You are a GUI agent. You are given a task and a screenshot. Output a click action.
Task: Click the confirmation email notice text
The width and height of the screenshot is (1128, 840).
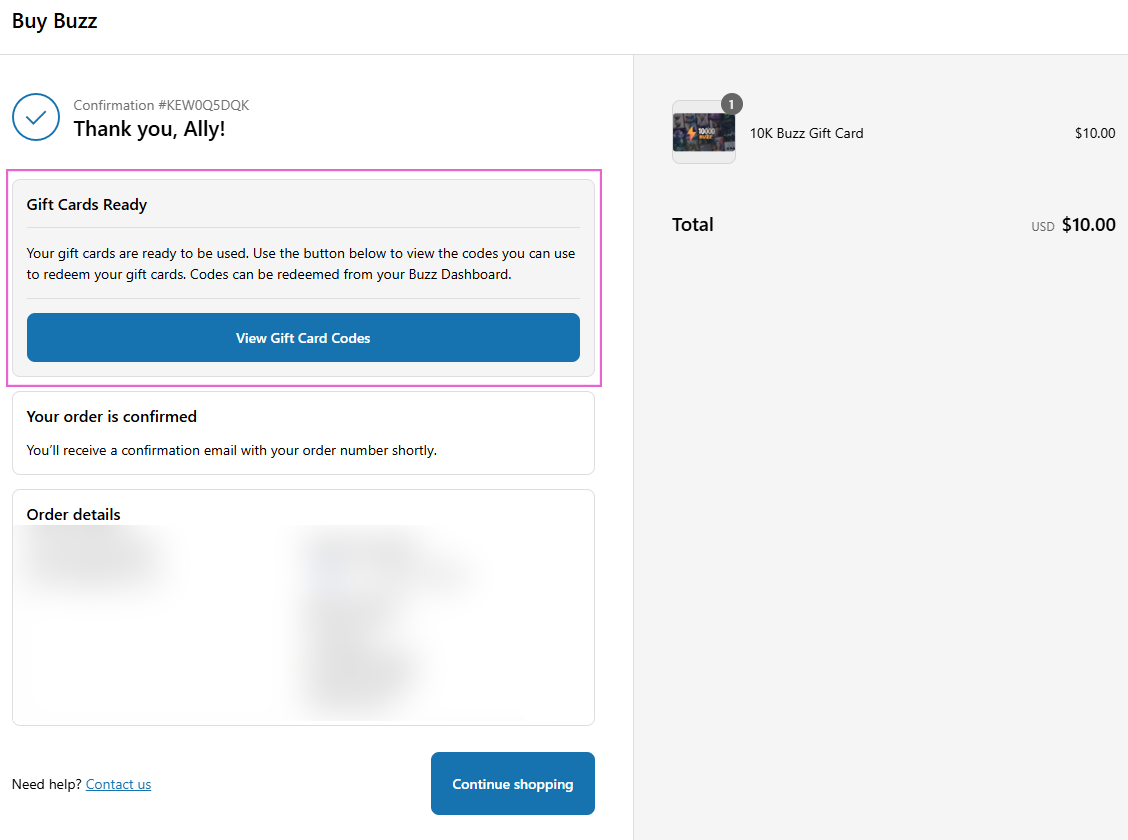pyautogui.click(x=231, y=451)
